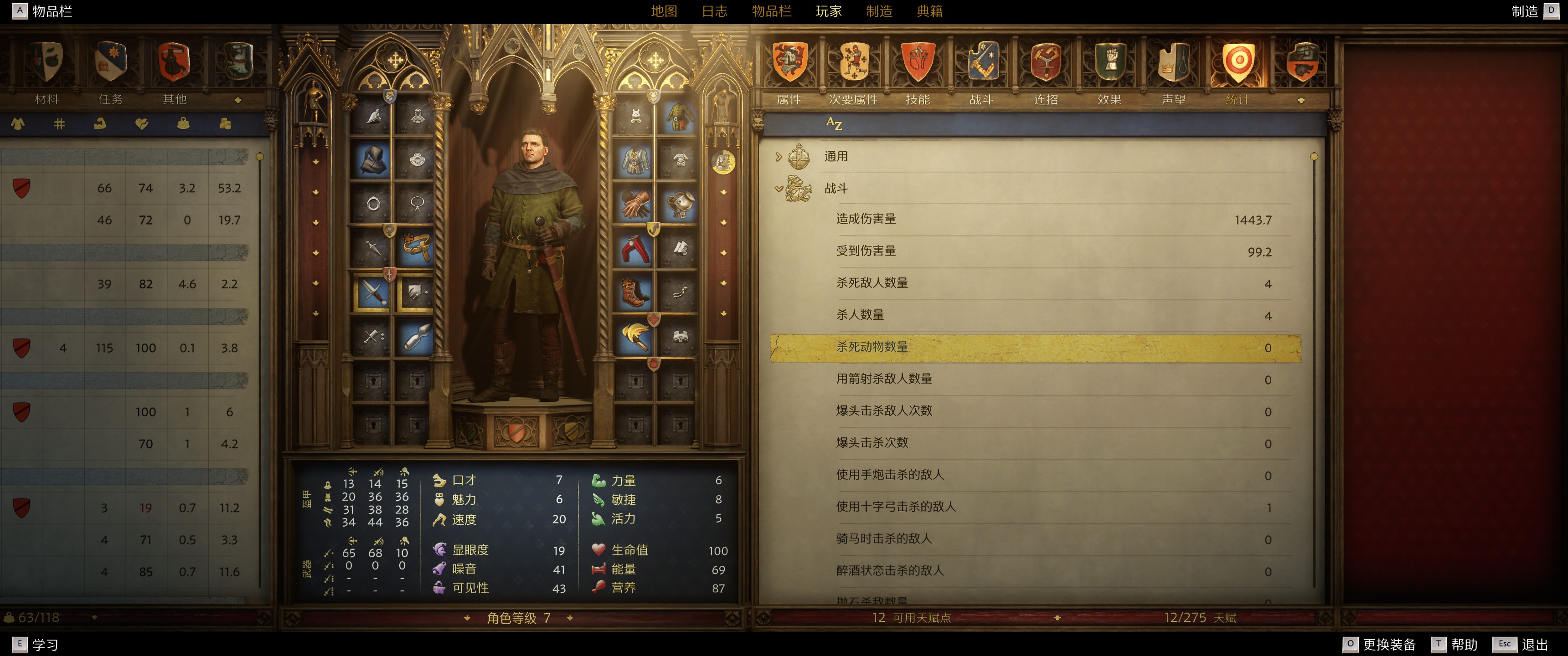Click the 效果 effects fist shield

click(1109, 62)
